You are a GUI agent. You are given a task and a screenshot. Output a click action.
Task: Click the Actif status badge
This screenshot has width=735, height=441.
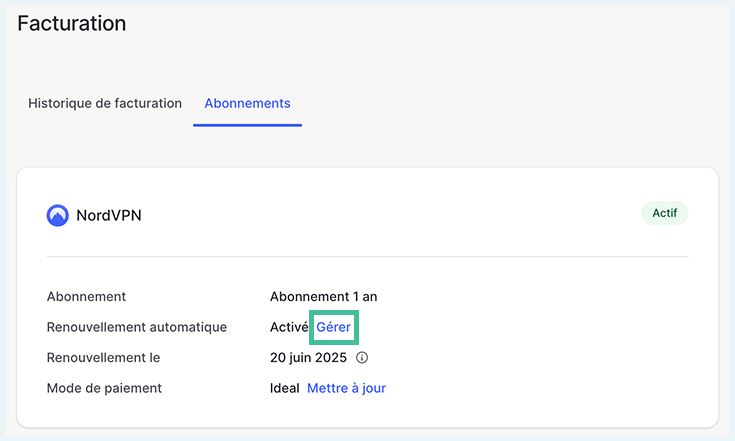pyautogui.click(x=665, y=213)
